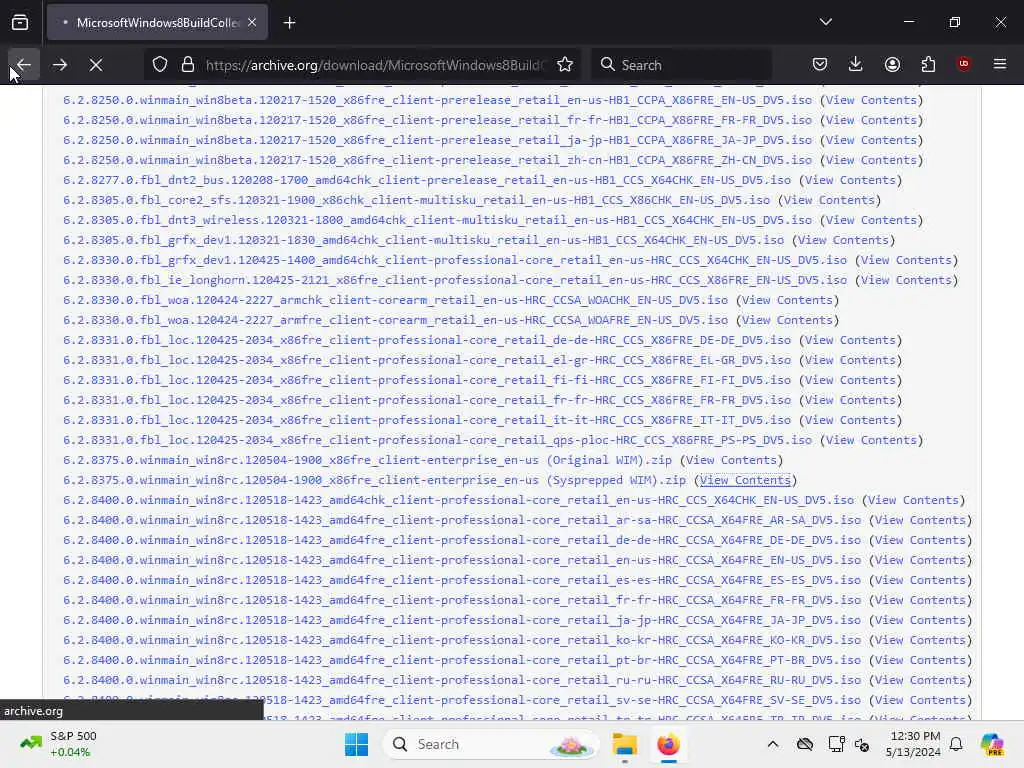Viewport: 1024px width, 768px height.
Task: Open File Explorer from the taskbar
Action: tap(624, 744)
